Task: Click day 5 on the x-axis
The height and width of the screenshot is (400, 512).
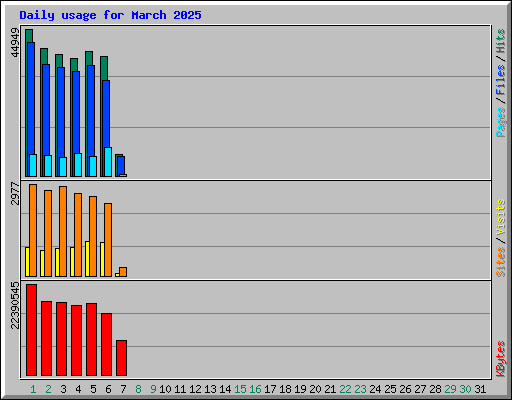Action: pyautogui.click(x=93, y=389)
